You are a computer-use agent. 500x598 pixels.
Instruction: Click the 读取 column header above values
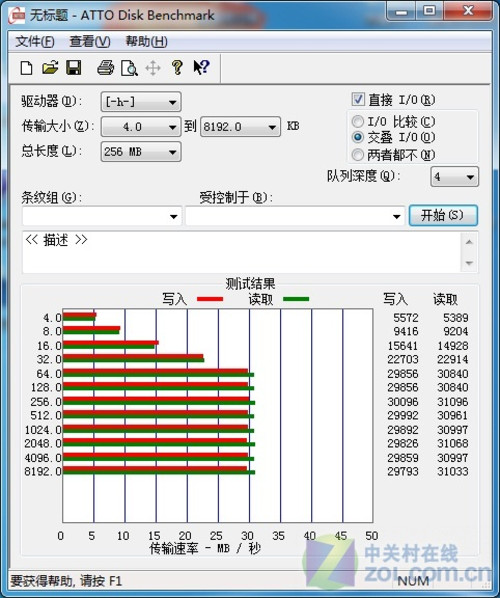click(x=445, y=299)
